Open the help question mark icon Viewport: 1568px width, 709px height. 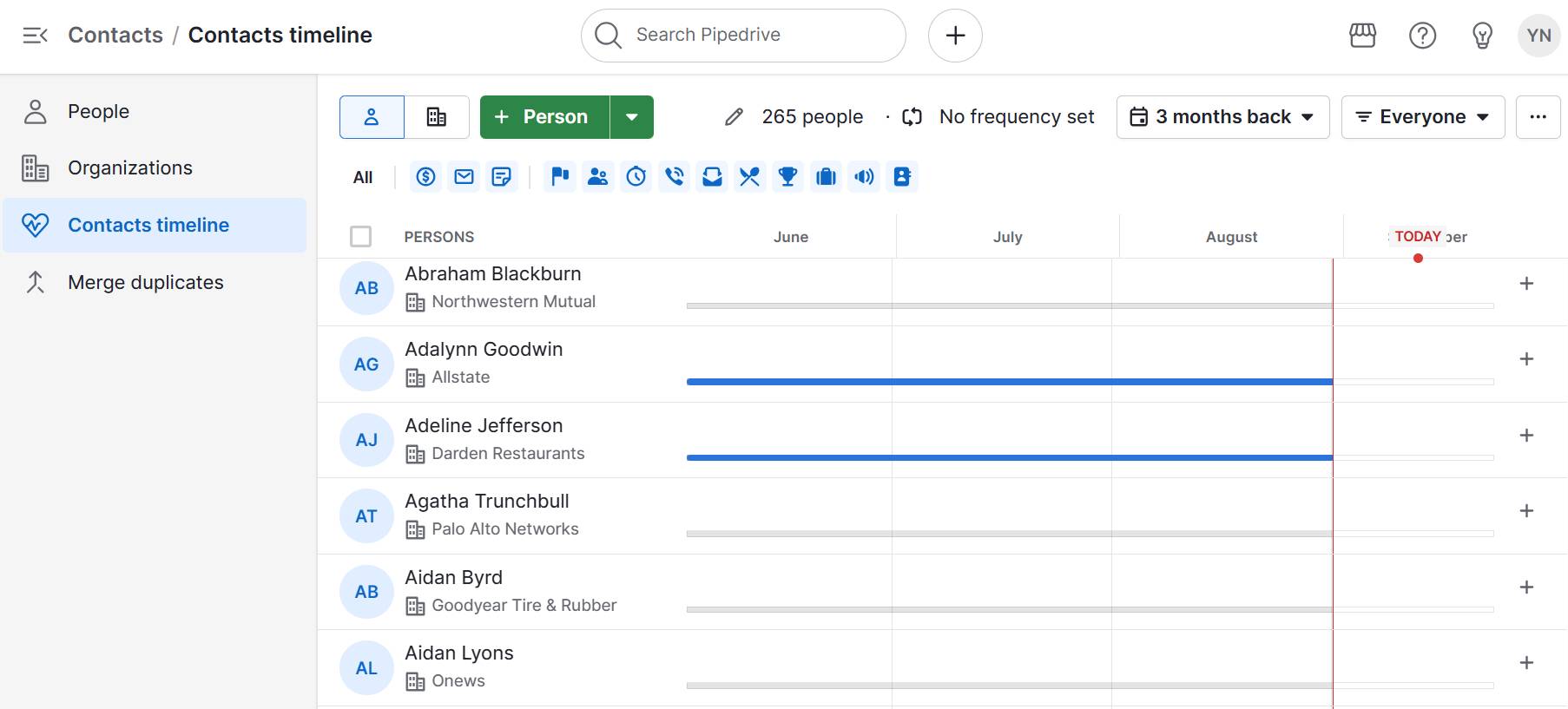pos(1422,36)
